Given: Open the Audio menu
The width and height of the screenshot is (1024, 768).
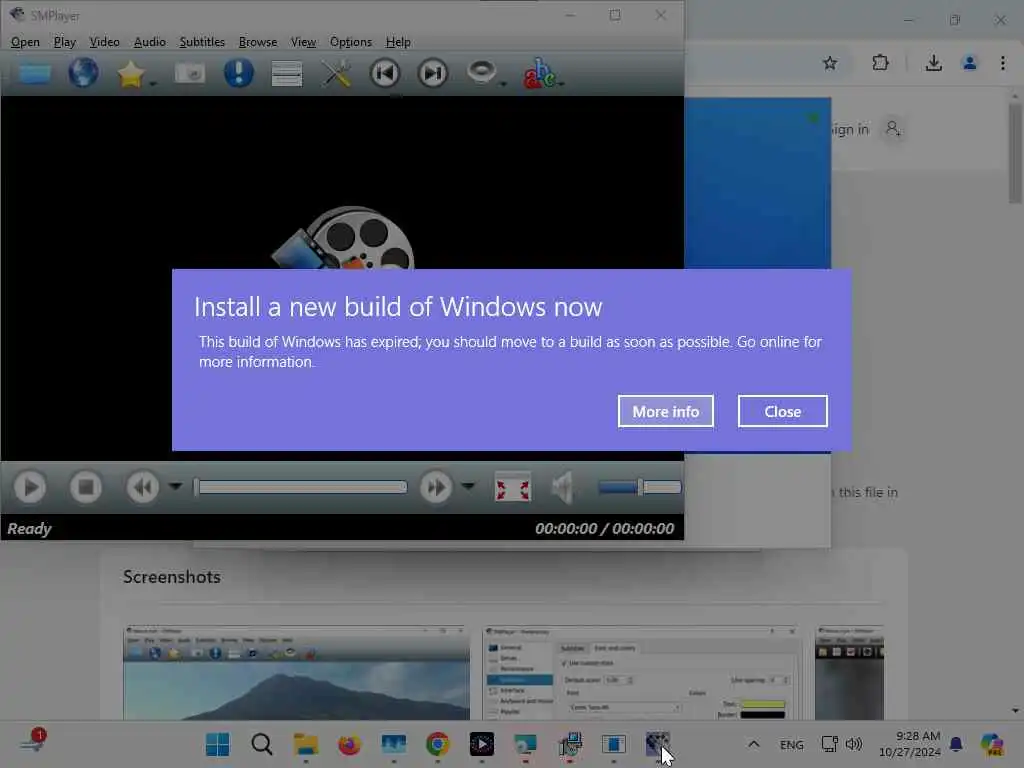Looking at the screenshot, I should [x=150, y=42].
